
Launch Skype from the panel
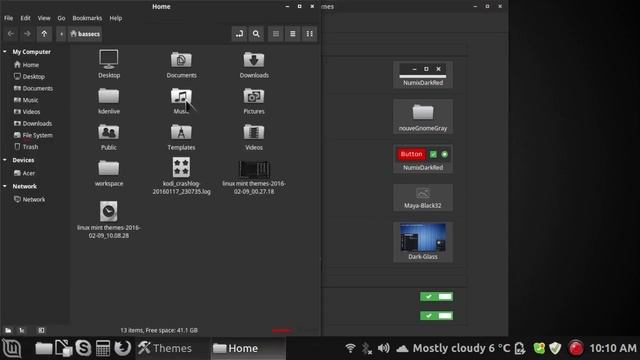click(83, 348)
